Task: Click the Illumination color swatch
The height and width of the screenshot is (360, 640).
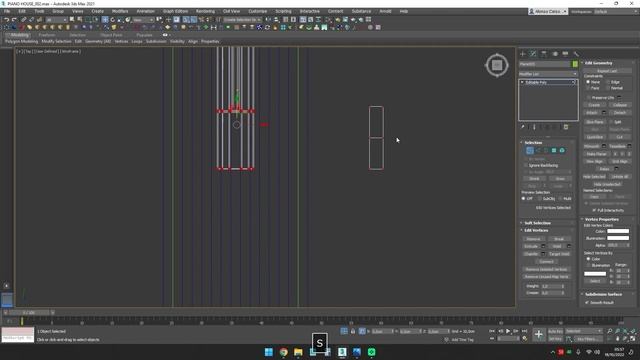Action: [618, 238]
